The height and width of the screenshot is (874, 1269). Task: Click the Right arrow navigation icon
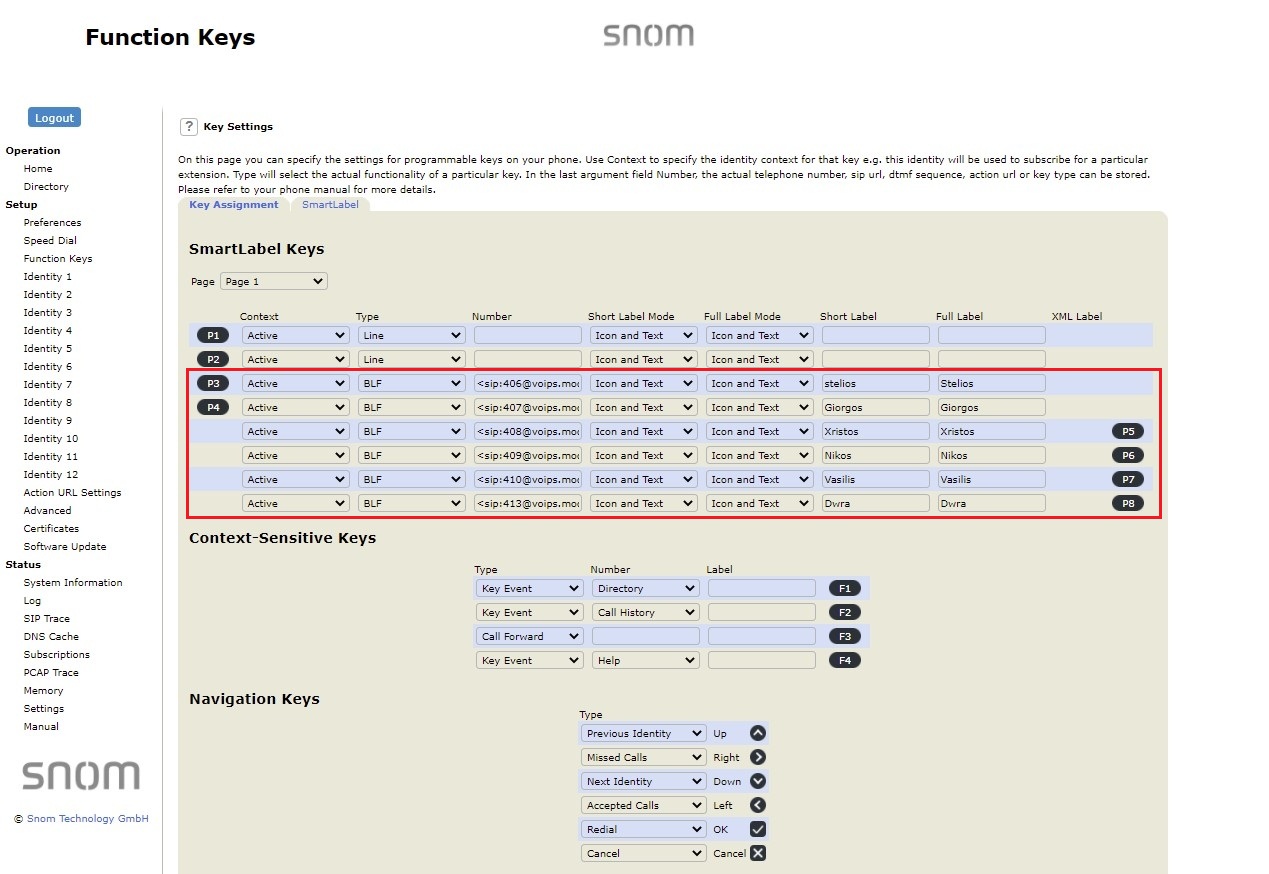[758, 757]
